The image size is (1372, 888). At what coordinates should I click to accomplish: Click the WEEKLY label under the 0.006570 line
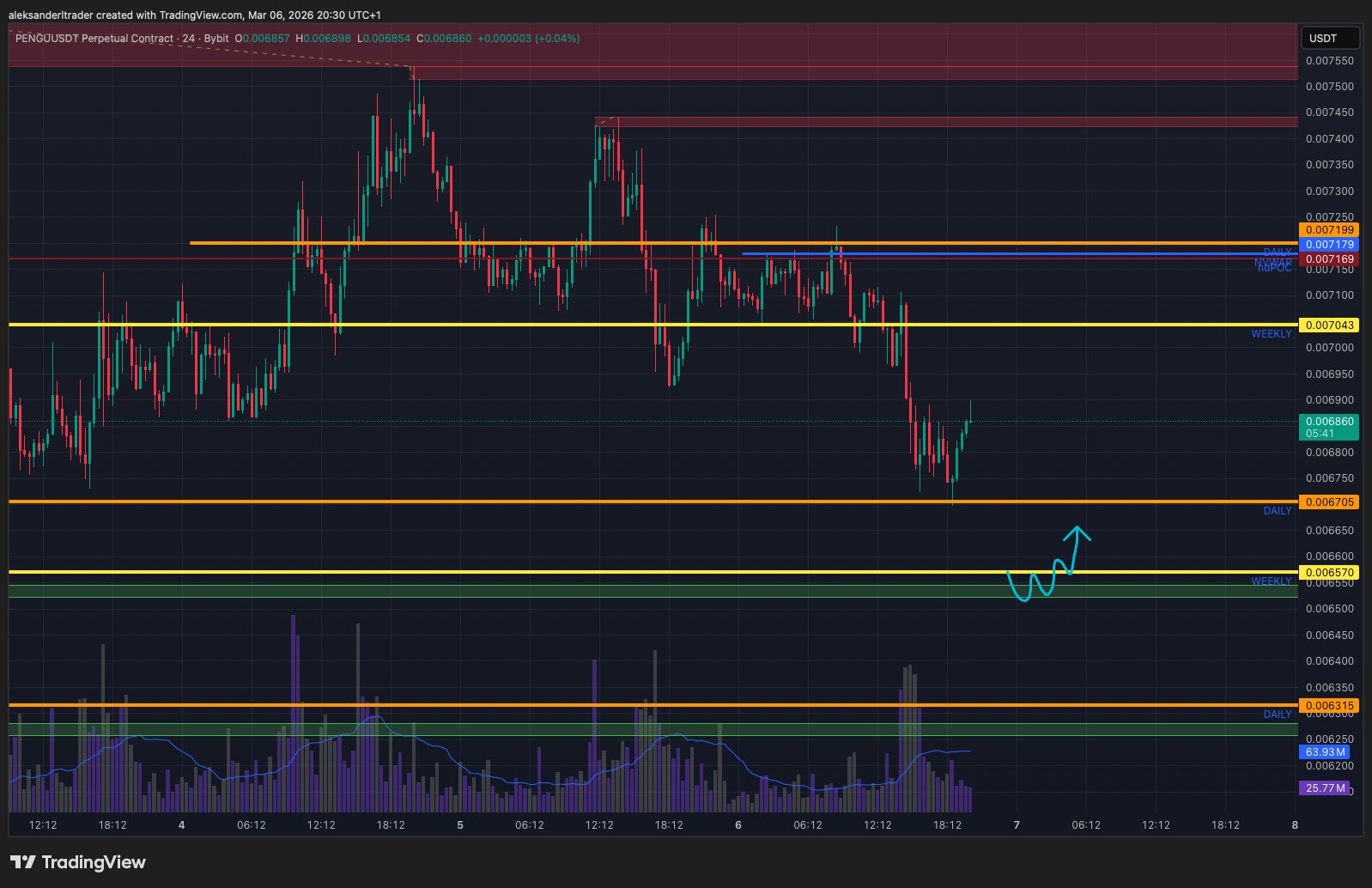1271,581
